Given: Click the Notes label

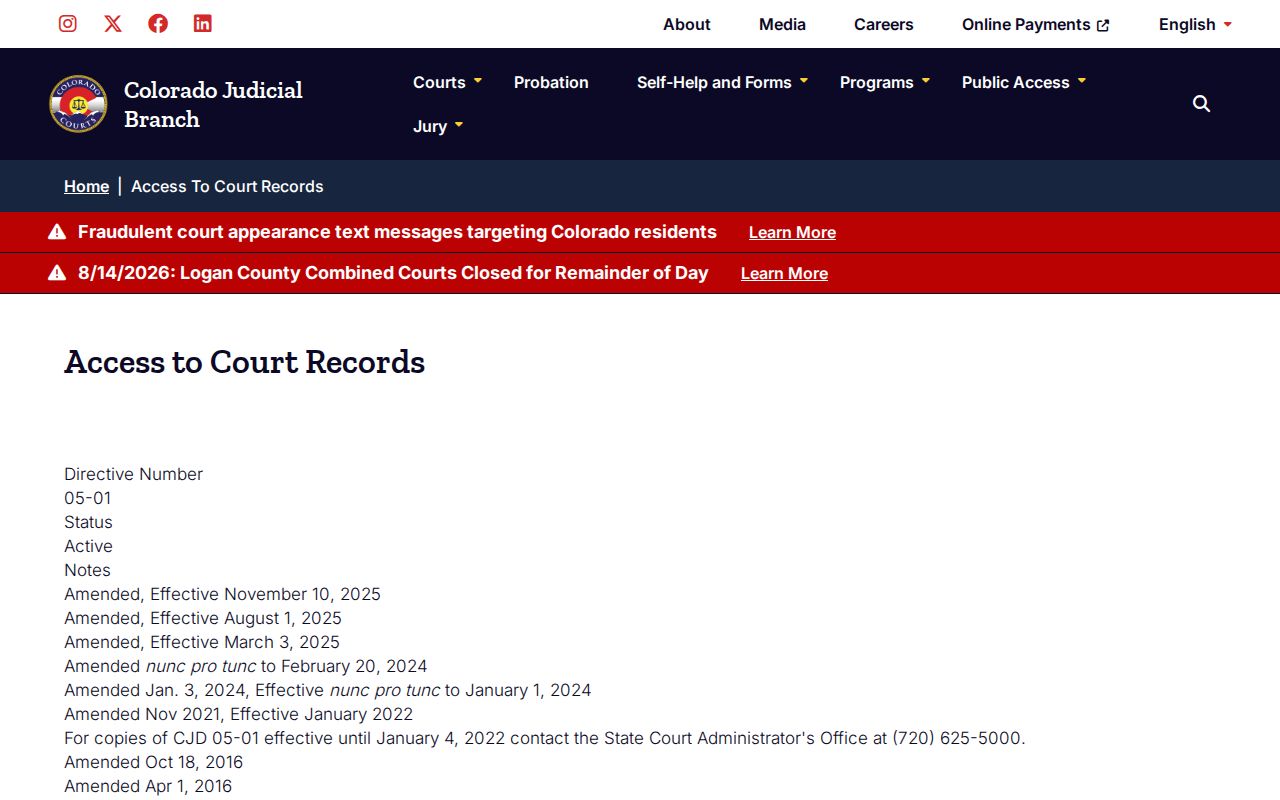Looking at the screenshot, I should (x=87, y=570).
